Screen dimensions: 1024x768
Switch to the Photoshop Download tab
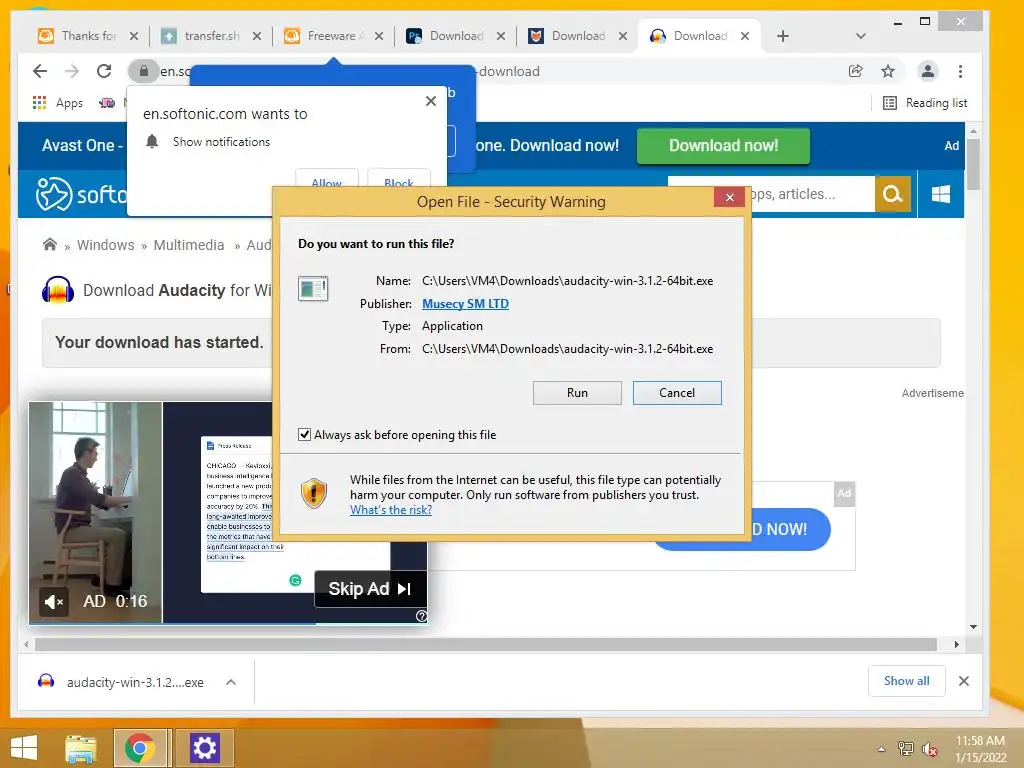(456, 36)
